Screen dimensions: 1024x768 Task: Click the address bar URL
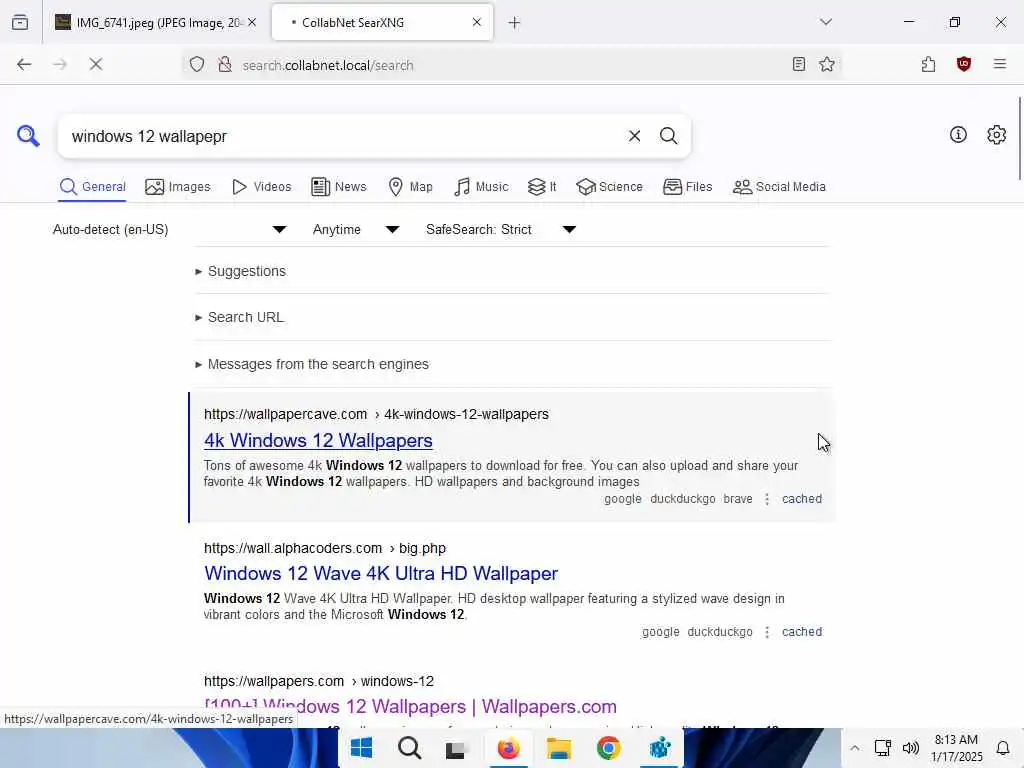(x=328, y=65)
